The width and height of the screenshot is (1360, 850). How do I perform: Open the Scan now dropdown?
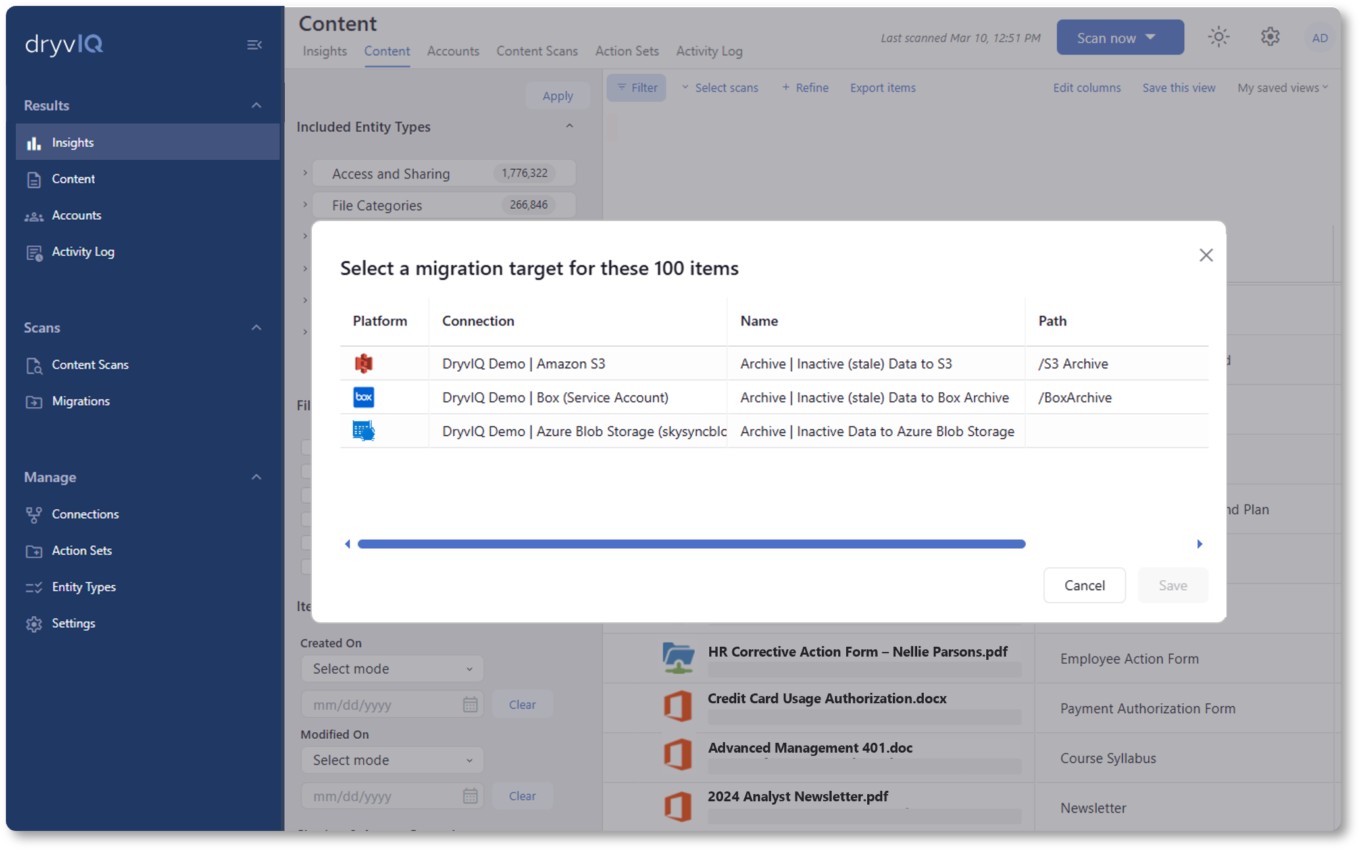tap(1120, 38)
